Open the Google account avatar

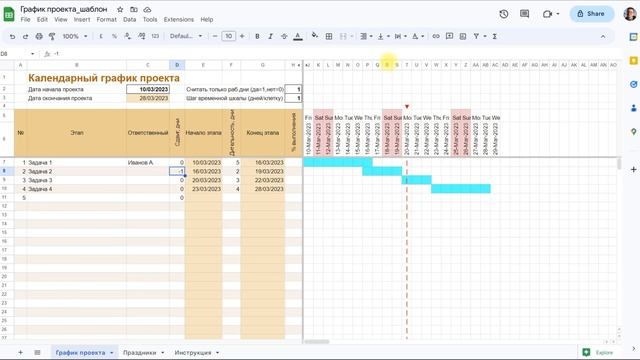tap(630, 13)
